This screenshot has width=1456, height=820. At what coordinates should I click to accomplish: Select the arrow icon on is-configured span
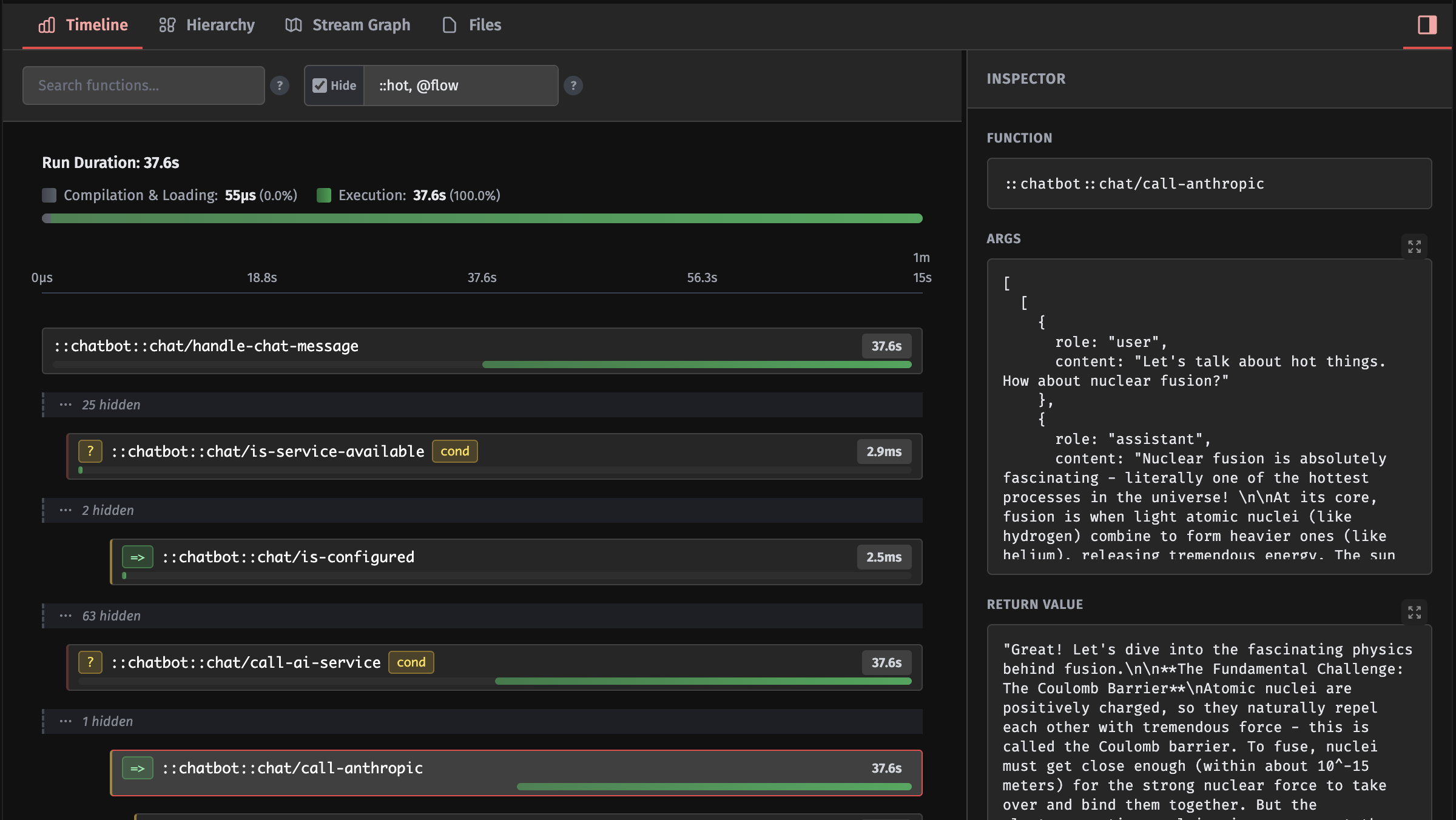138,557
